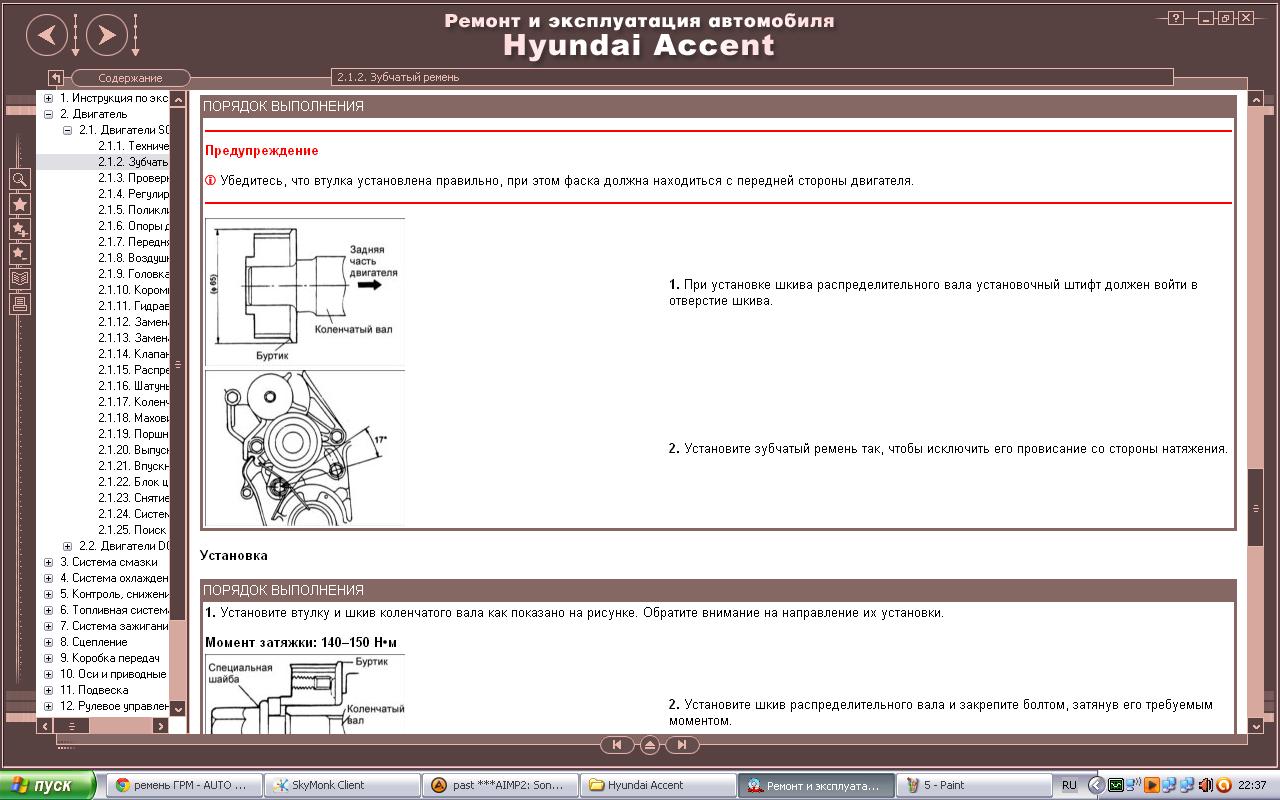Go forward with the right arrow button

point(107,37)
